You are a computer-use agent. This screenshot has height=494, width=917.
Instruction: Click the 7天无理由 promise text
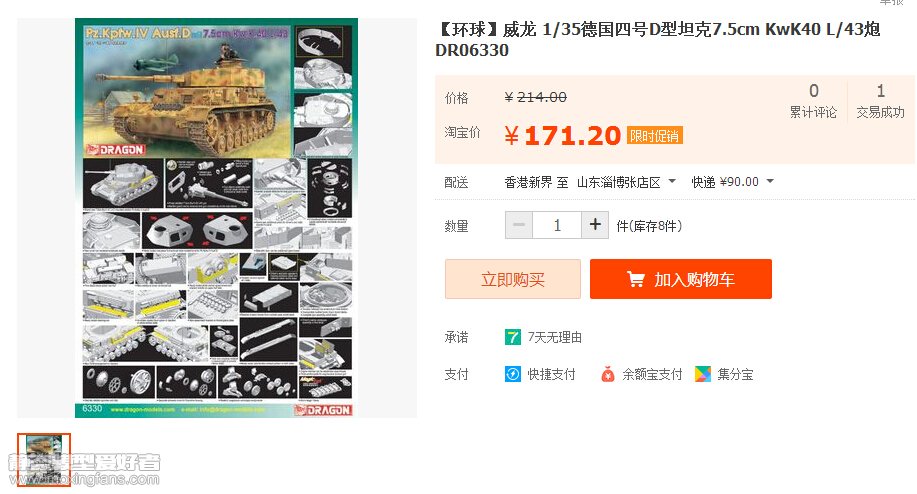tap(554, 337)
